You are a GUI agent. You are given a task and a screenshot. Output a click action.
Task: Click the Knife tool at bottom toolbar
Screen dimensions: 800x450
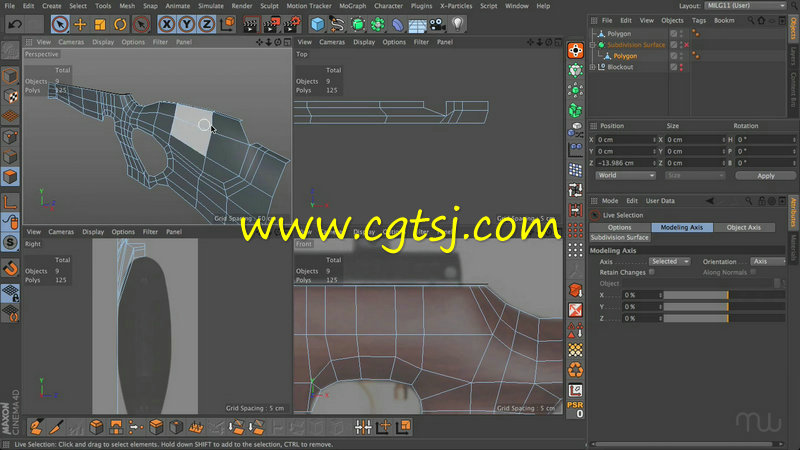[57, 427]
